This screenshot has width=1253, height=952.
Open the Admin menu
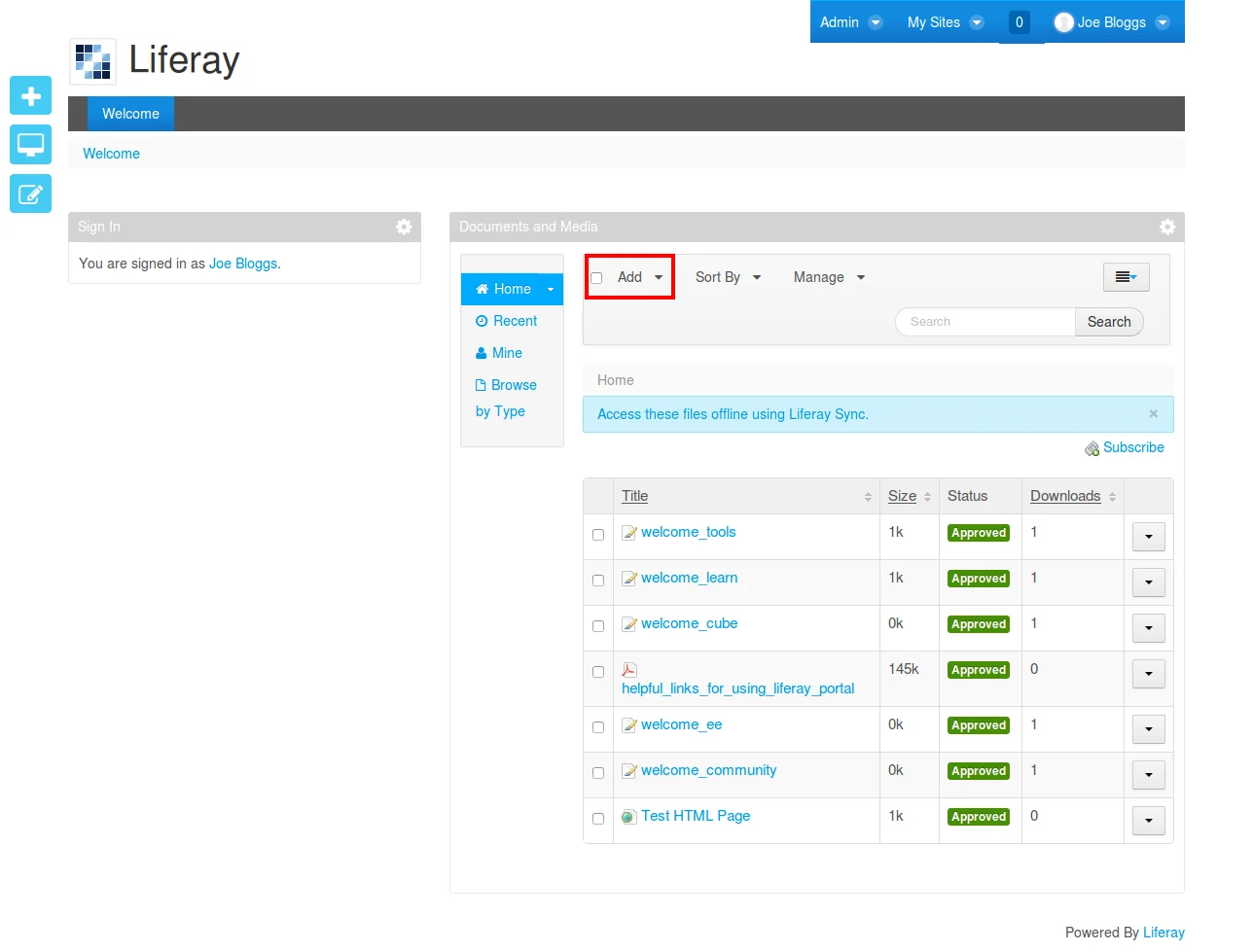point(850,22)
